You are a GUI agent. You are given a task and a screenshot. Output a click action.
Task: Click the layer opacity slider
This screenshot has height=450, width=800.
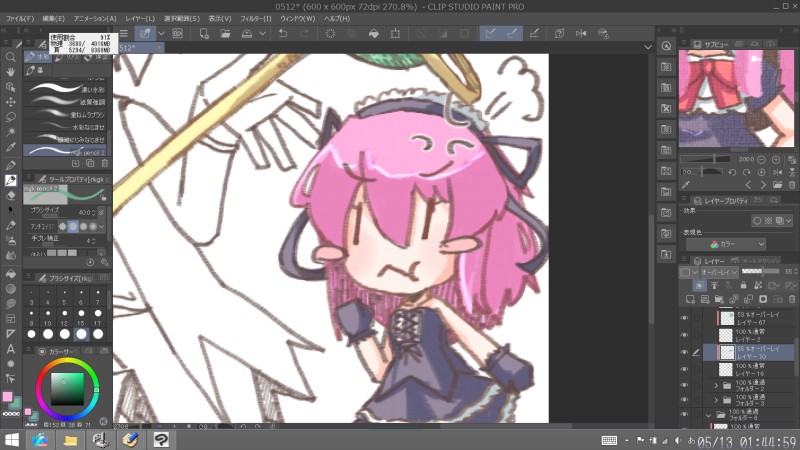(x=760, y=271)
